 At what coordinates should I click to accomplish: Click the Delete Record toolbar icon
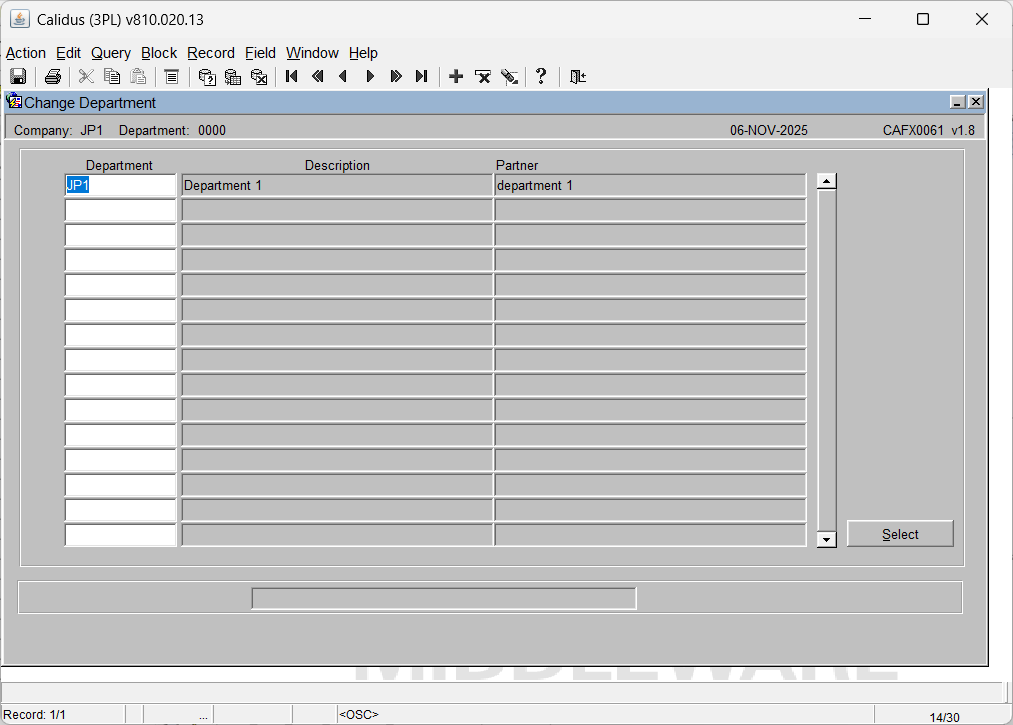point(483,77)
